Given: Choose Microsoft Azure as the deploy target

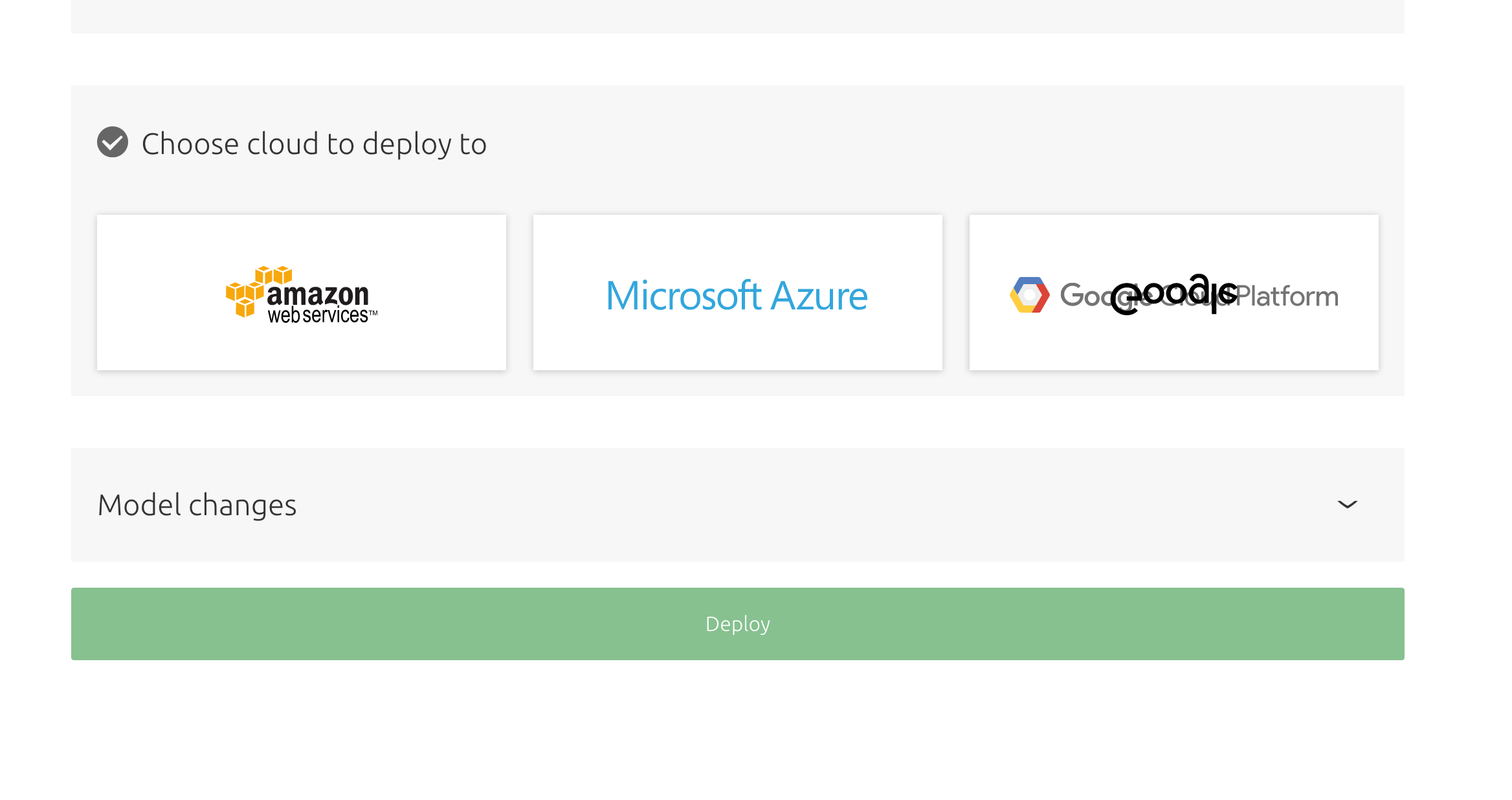Looking at the screenshot, I should coord(738,293).
